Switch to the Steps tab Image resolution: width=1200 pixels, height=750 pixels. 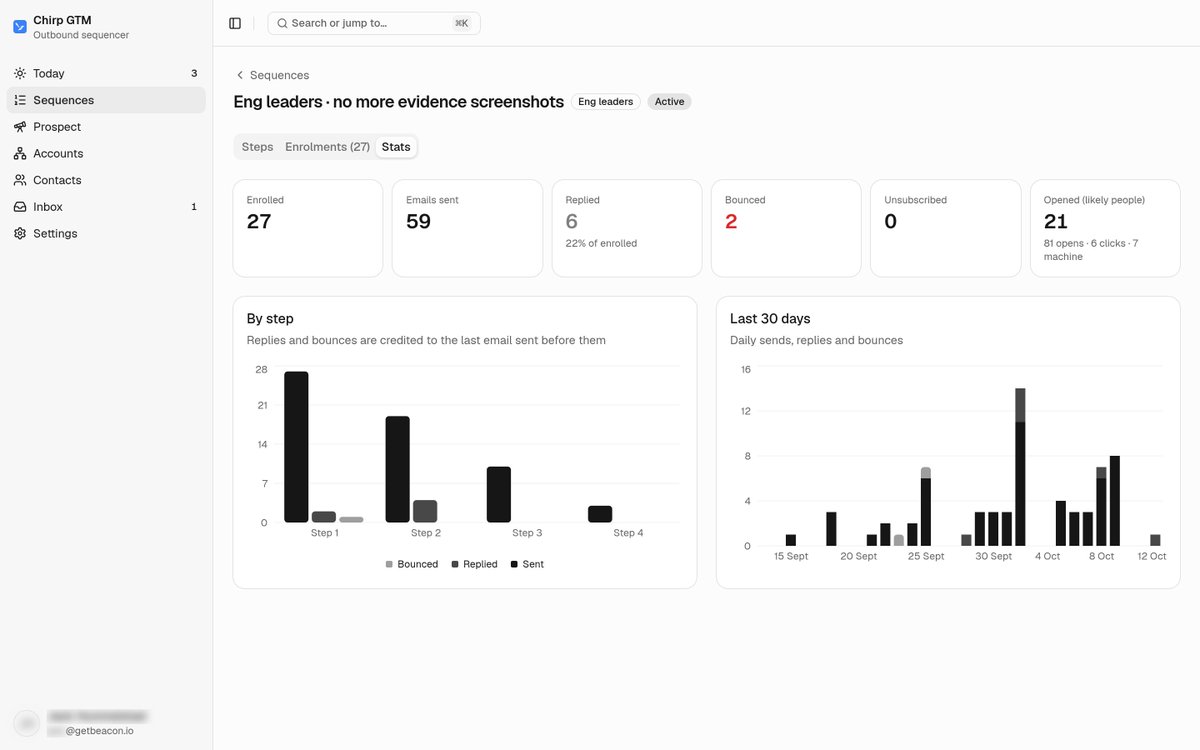coord(257,147)
